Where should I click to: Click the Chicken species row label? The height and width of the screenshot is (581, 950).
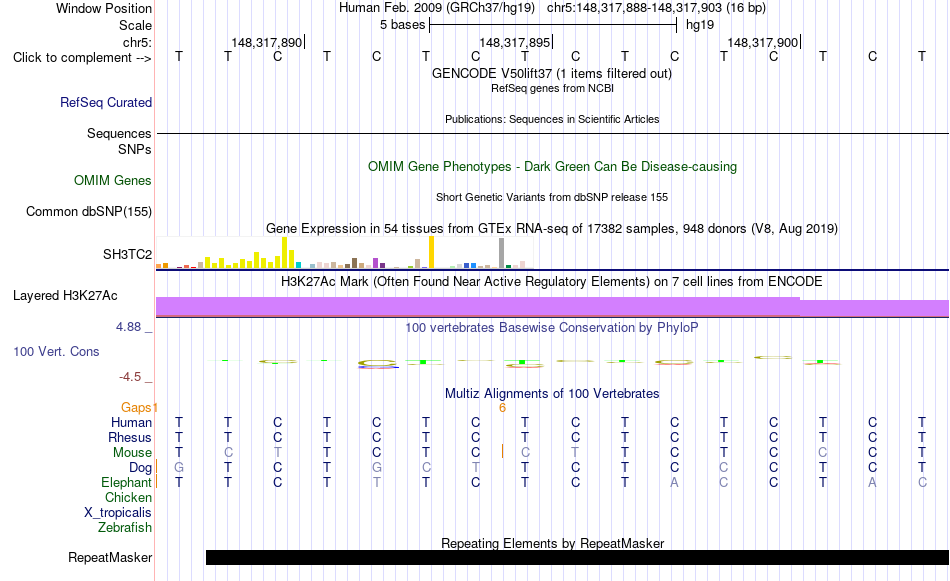coord(128,497)
